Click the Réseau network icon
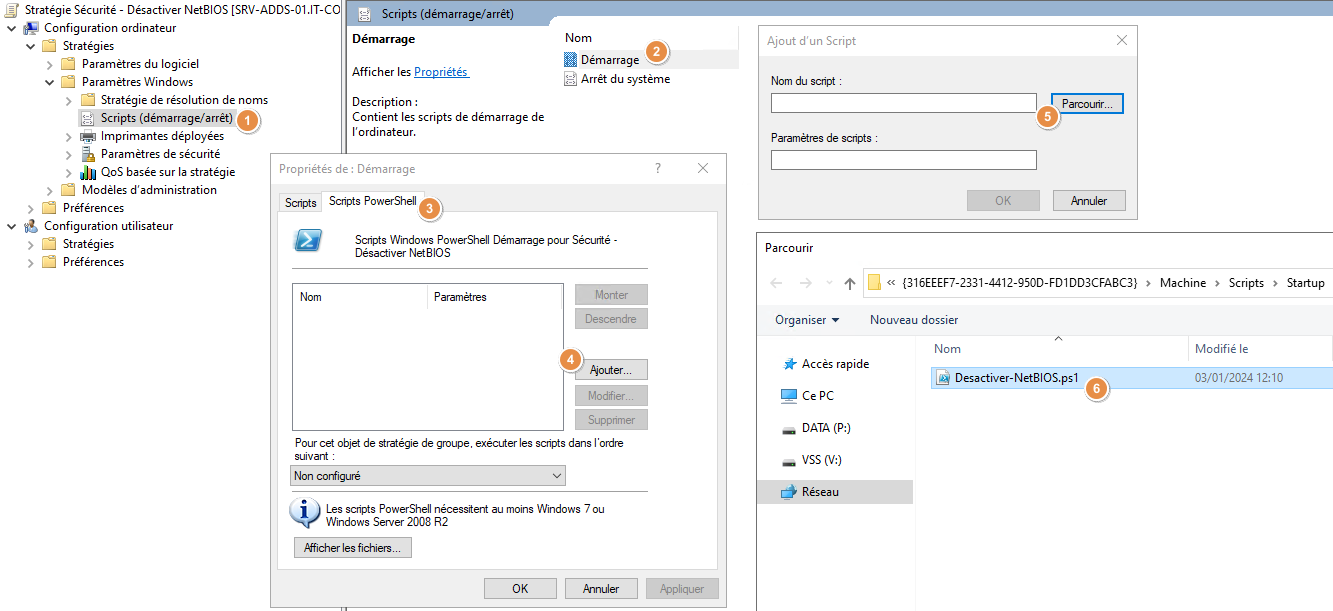Screen dimensions: 1333x611 click(789, 492)
